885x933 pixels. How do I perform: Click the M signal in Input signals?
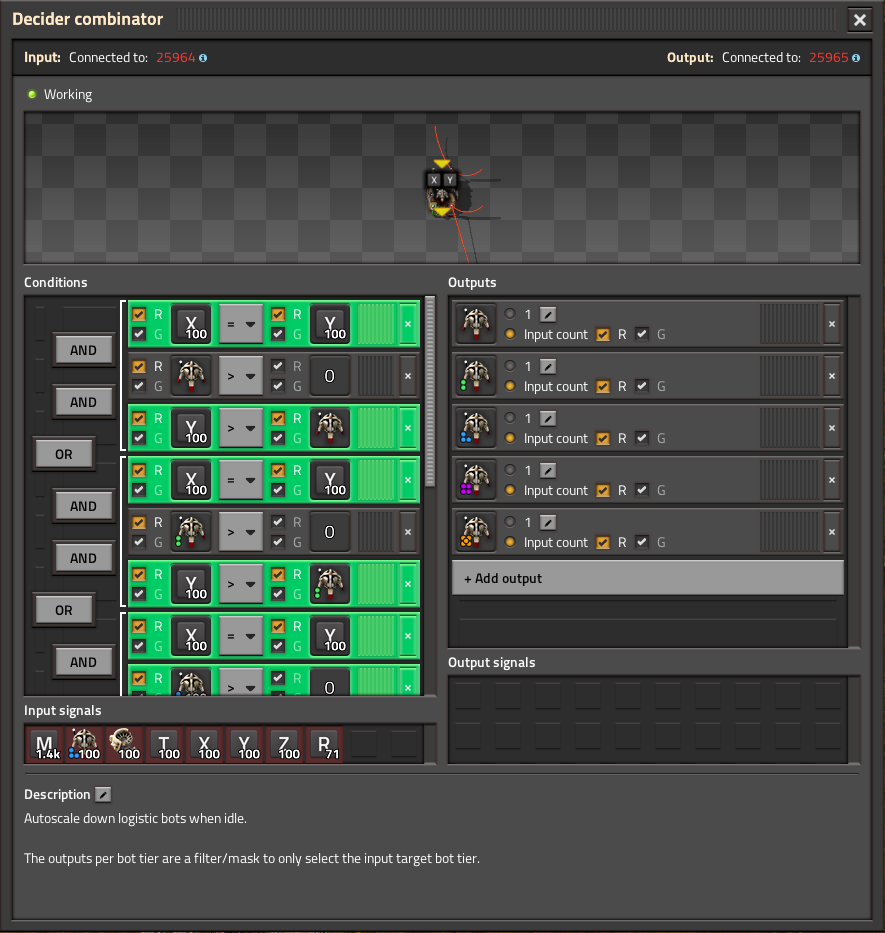pyautogui.click(x=44, y=744)
